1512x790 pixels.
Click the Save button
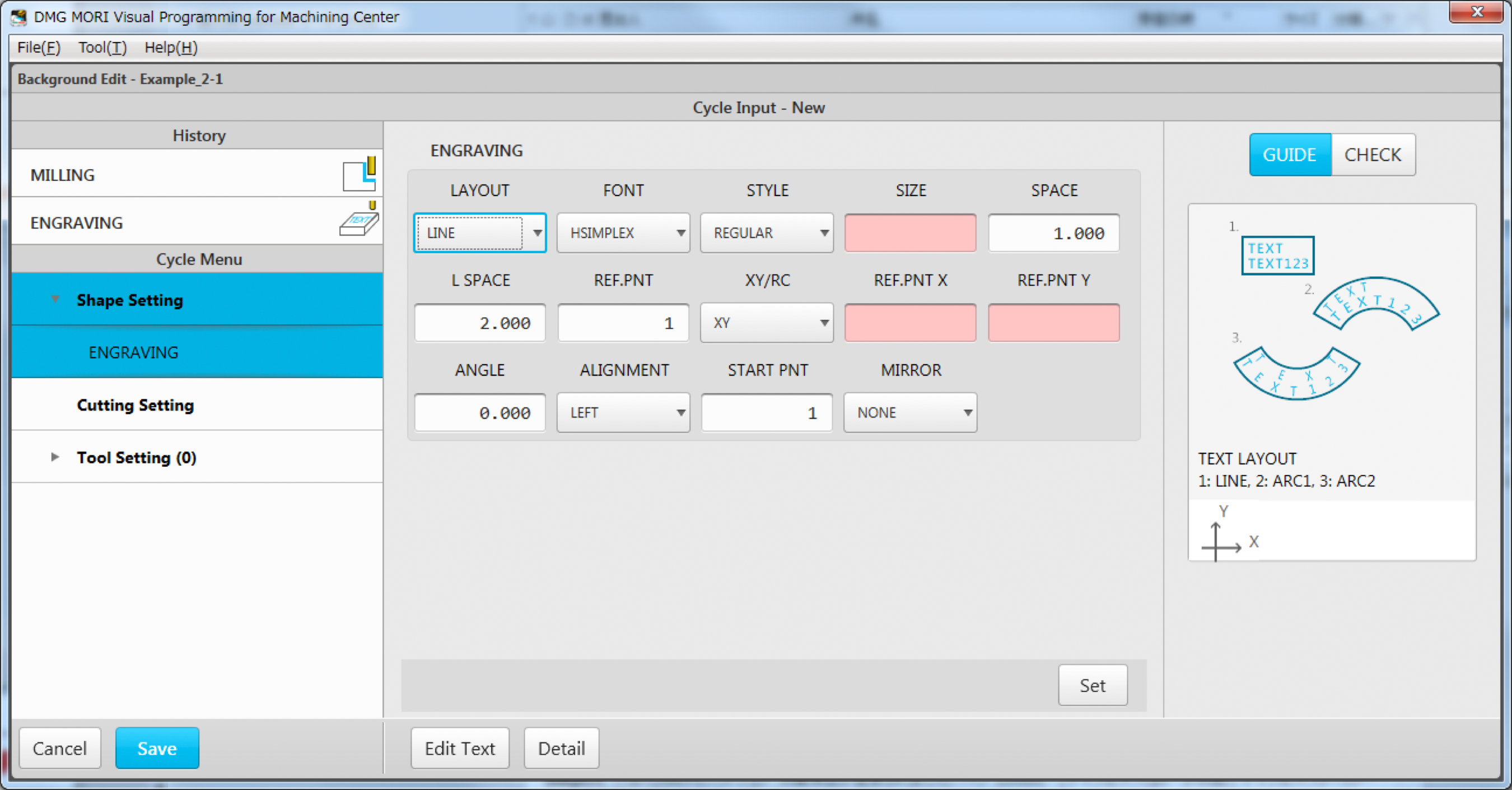[x=157, y=748]
